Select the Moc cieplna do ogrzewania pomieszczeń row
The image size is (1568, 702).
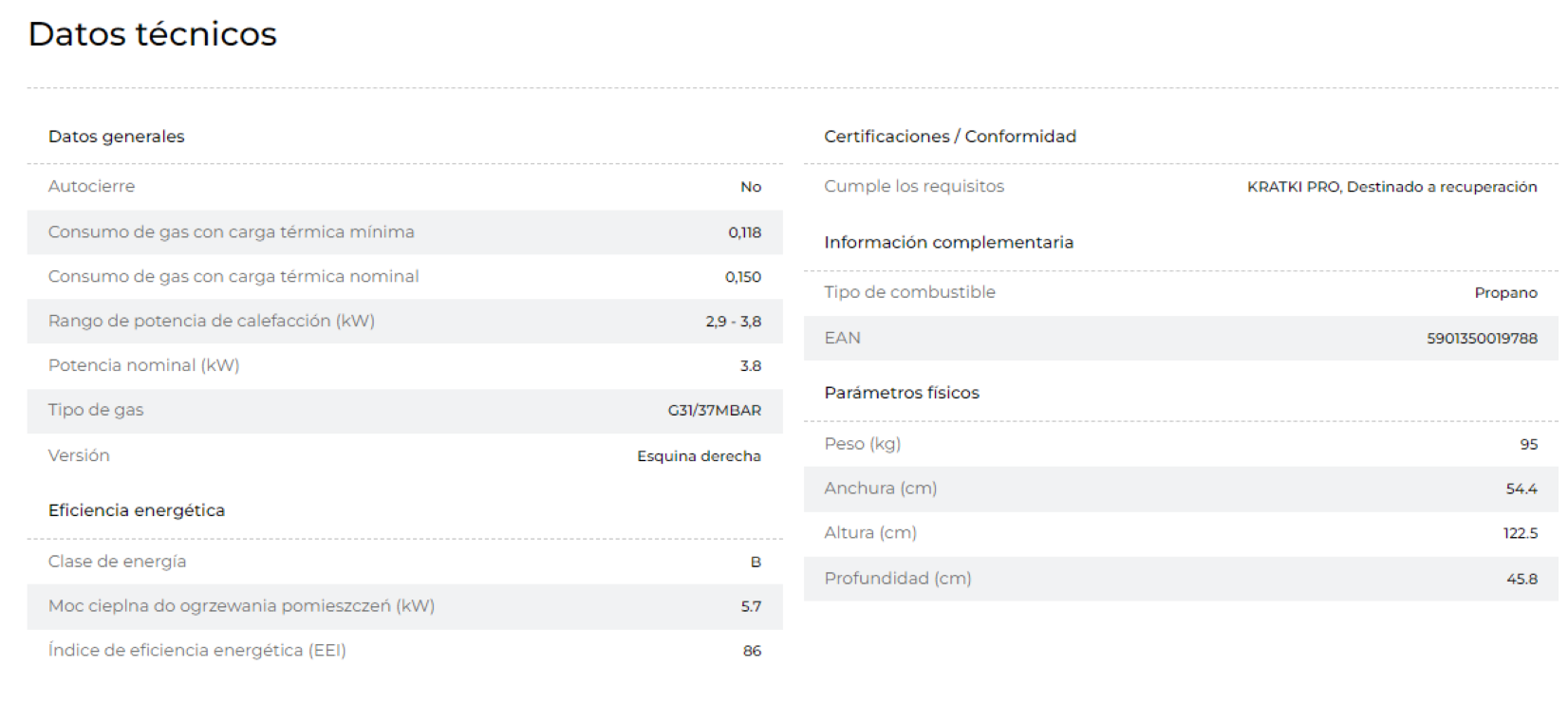pyautogui.click(x=405, y=606)
